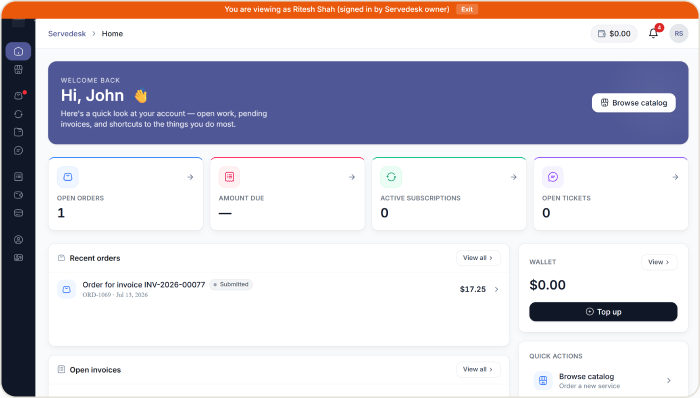700x398 pixels.
Task: Click the 'OPEN ORDERS' label
Action: point(80,198)
